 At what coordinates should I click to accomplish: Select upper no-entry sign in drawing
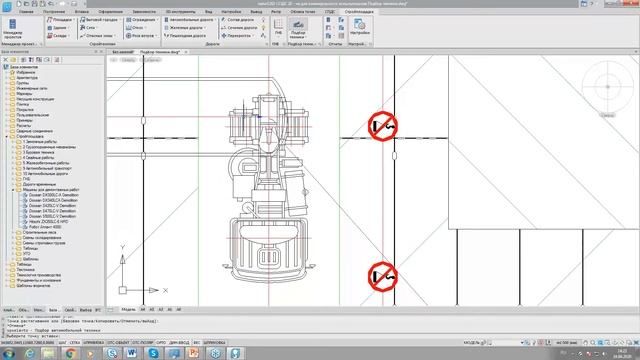tap(382, 126)
